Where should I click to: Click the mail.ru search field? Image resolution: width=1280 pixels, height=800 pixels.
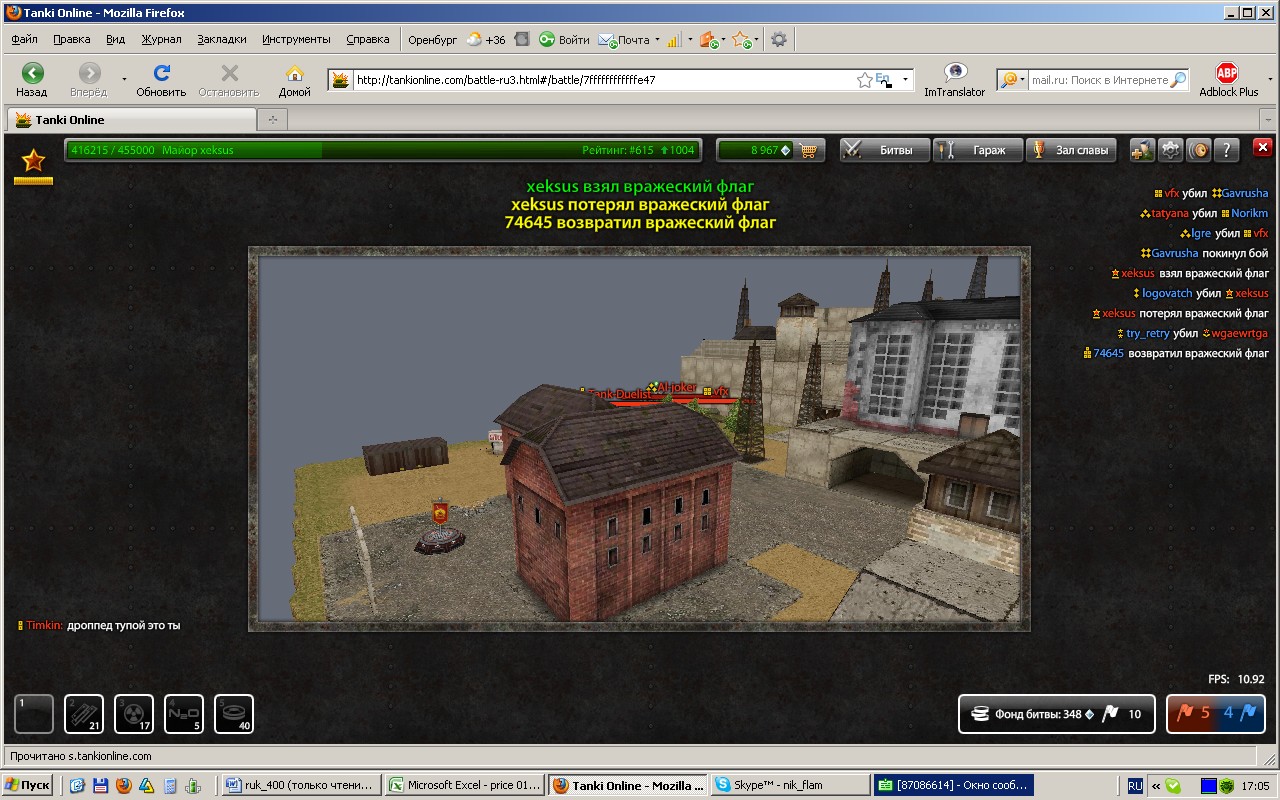(1100, 80)
